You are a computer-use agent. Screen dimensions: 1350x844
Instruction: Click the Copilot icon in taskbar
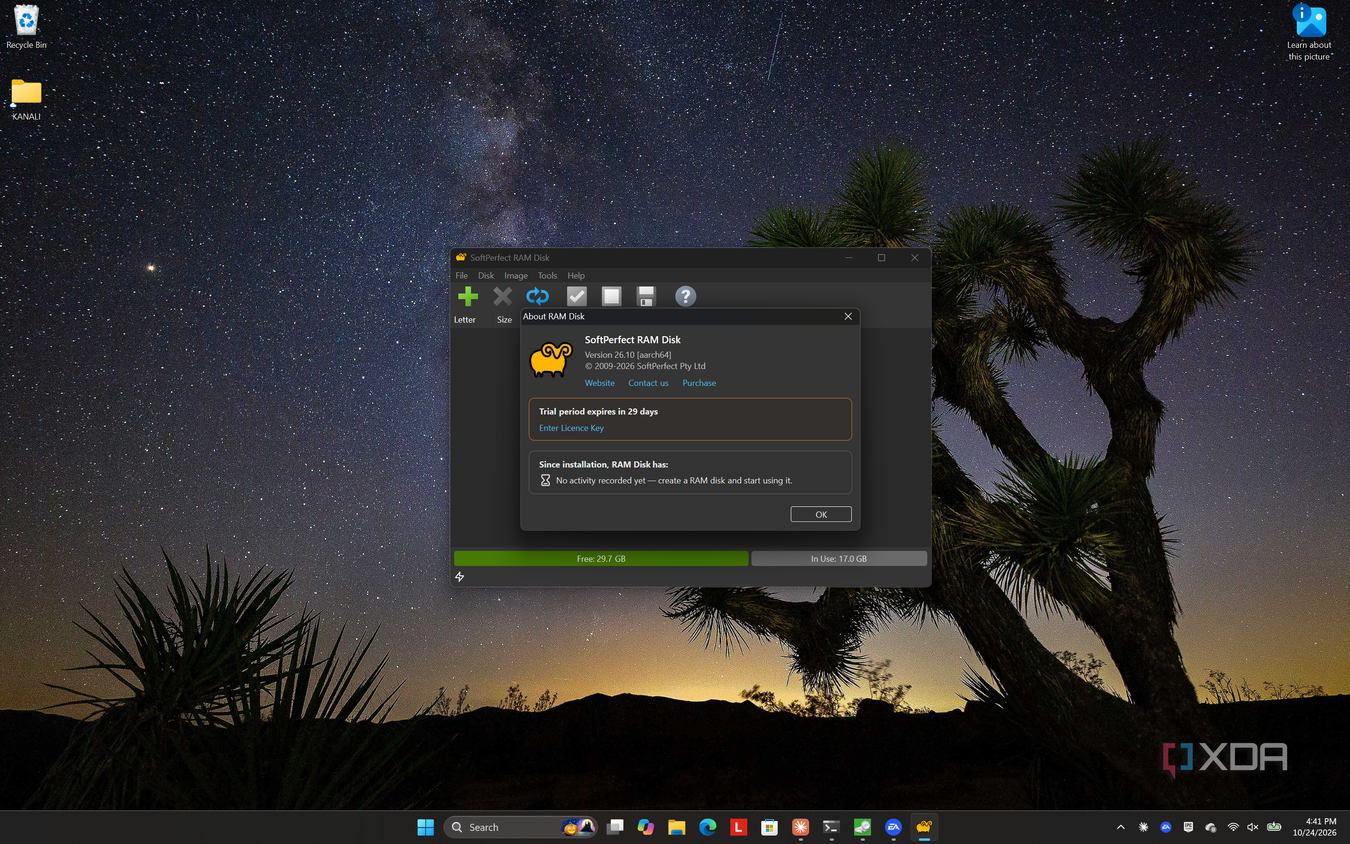coord(646,827)
